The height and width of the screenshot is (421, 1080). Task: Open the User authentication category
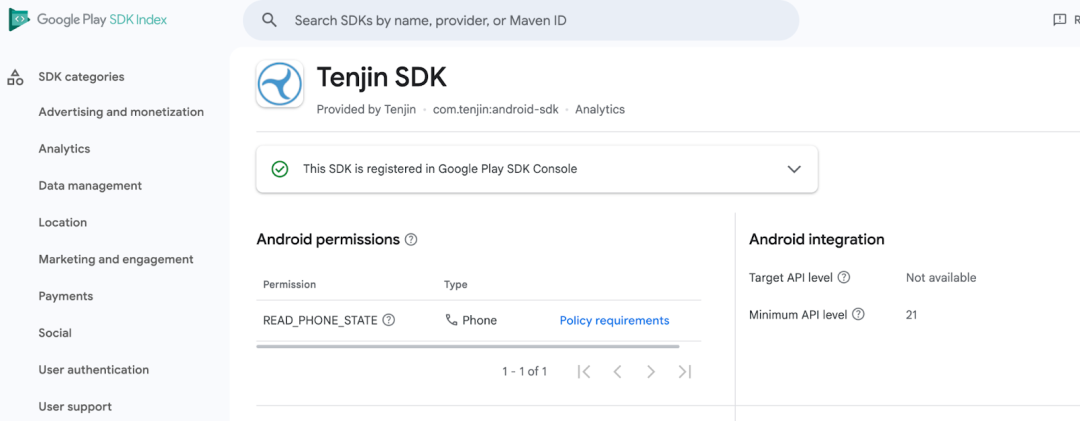tap(94, 370)
